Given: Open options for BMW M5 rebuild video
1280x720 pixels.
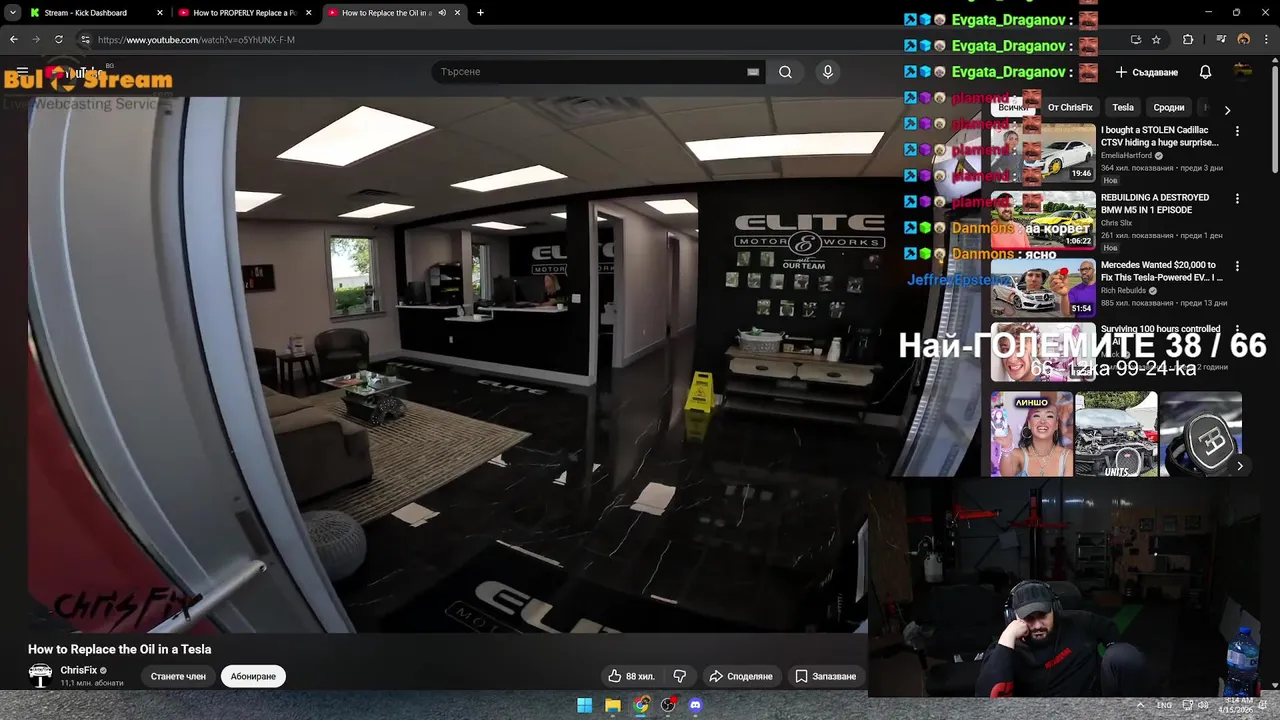Looking at the screenshot, I should [1237, 199].
